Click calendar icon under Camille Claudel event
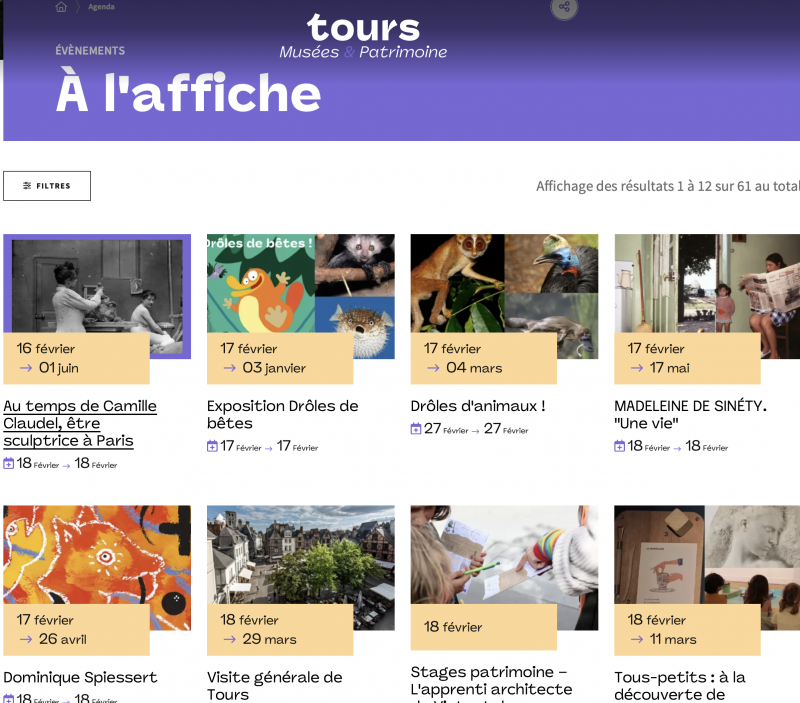Image resolution: width=800 pixels, height=703 pixels. (9, 464)
